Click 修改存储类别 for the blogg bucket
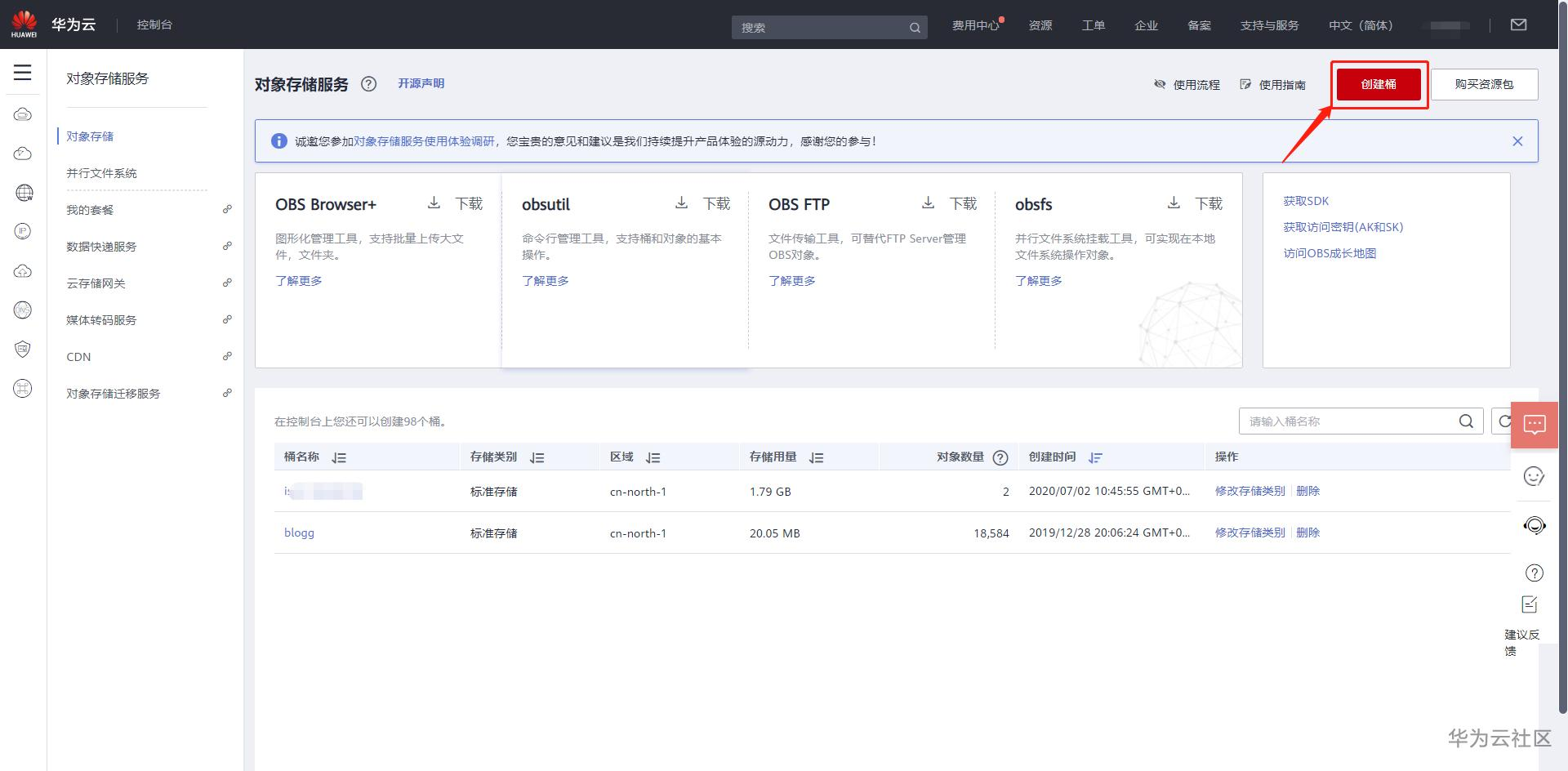This screenshot has height=771, width=1568. [x=1249, y=533]
